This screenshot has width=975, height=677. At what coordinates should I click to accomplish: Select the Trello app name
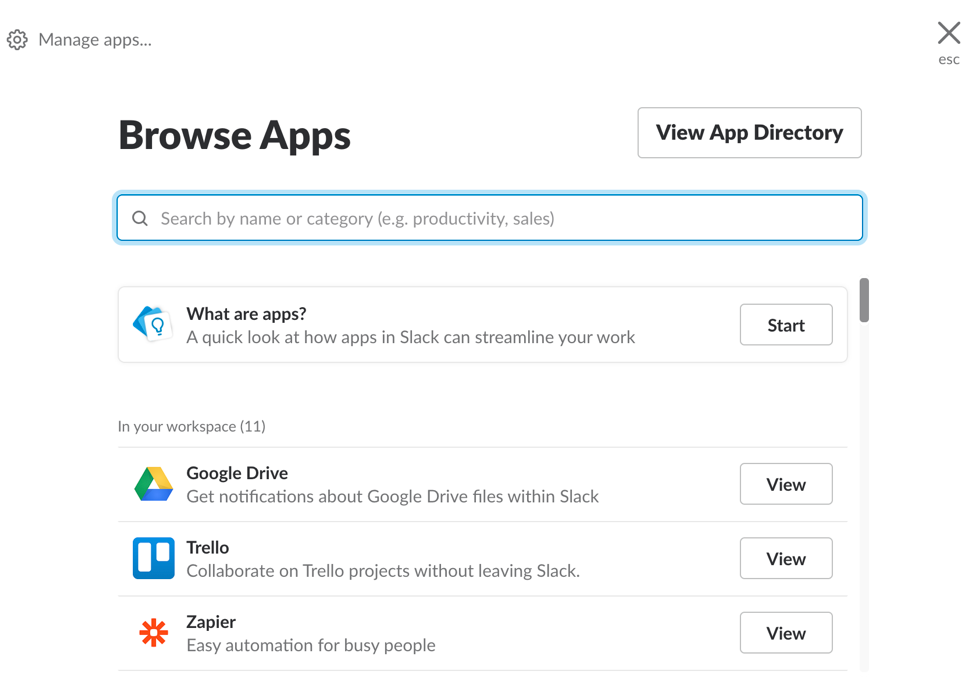[208, 547]
